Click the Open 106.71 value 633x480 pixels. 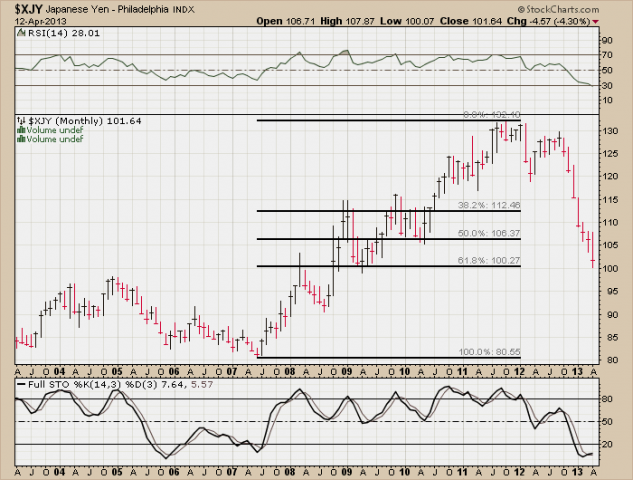tap(285, 21)
